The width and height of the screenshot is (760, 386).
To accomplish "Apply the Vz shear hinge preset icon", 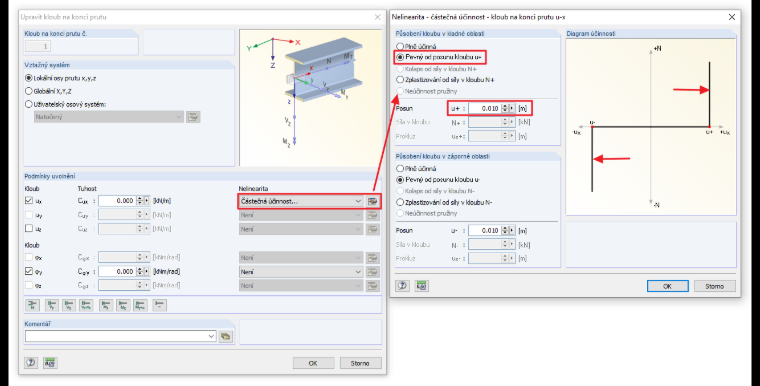I will [x=69, y=305].
